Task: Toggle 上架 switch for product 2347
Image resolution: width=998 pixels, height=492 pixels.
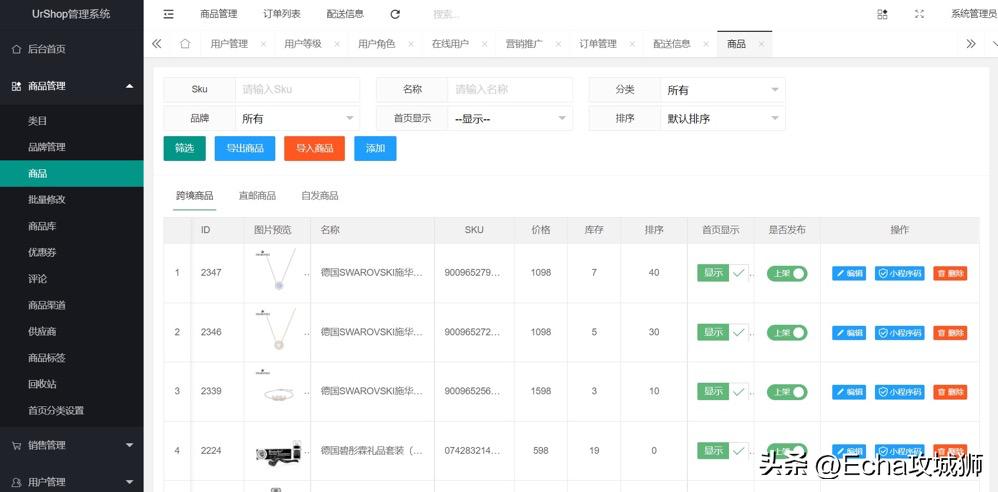Action: click(x=787, y=273)
